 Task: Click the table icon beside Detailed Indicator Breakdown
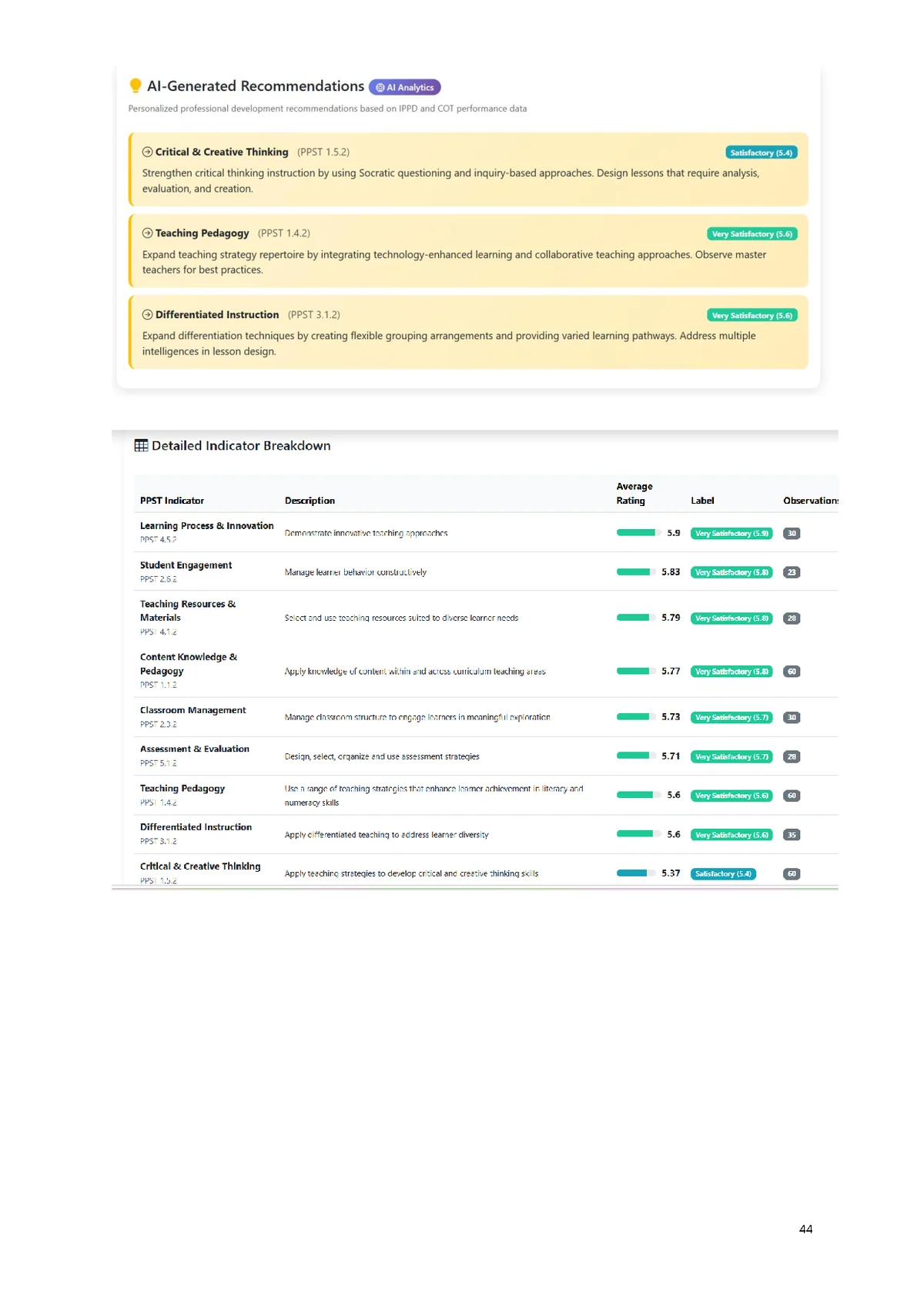click(141, 445)
